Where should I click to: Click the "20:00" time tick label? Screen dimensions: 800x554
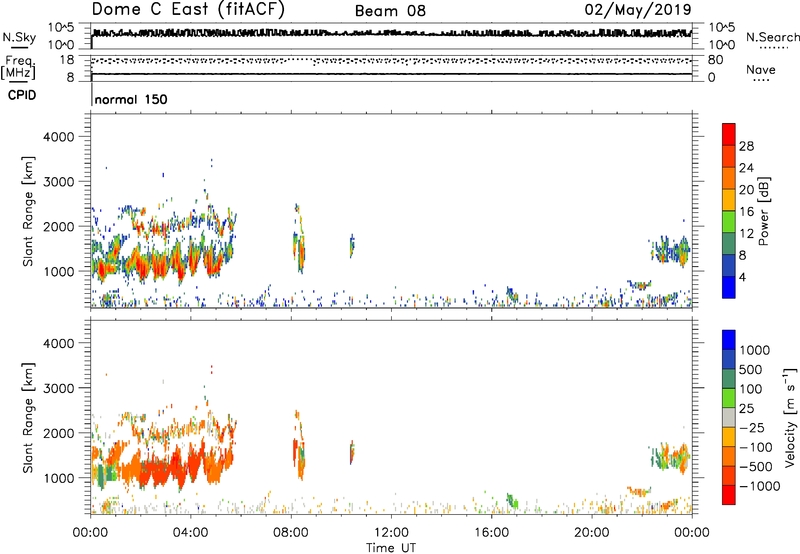(x=591, y=533)
